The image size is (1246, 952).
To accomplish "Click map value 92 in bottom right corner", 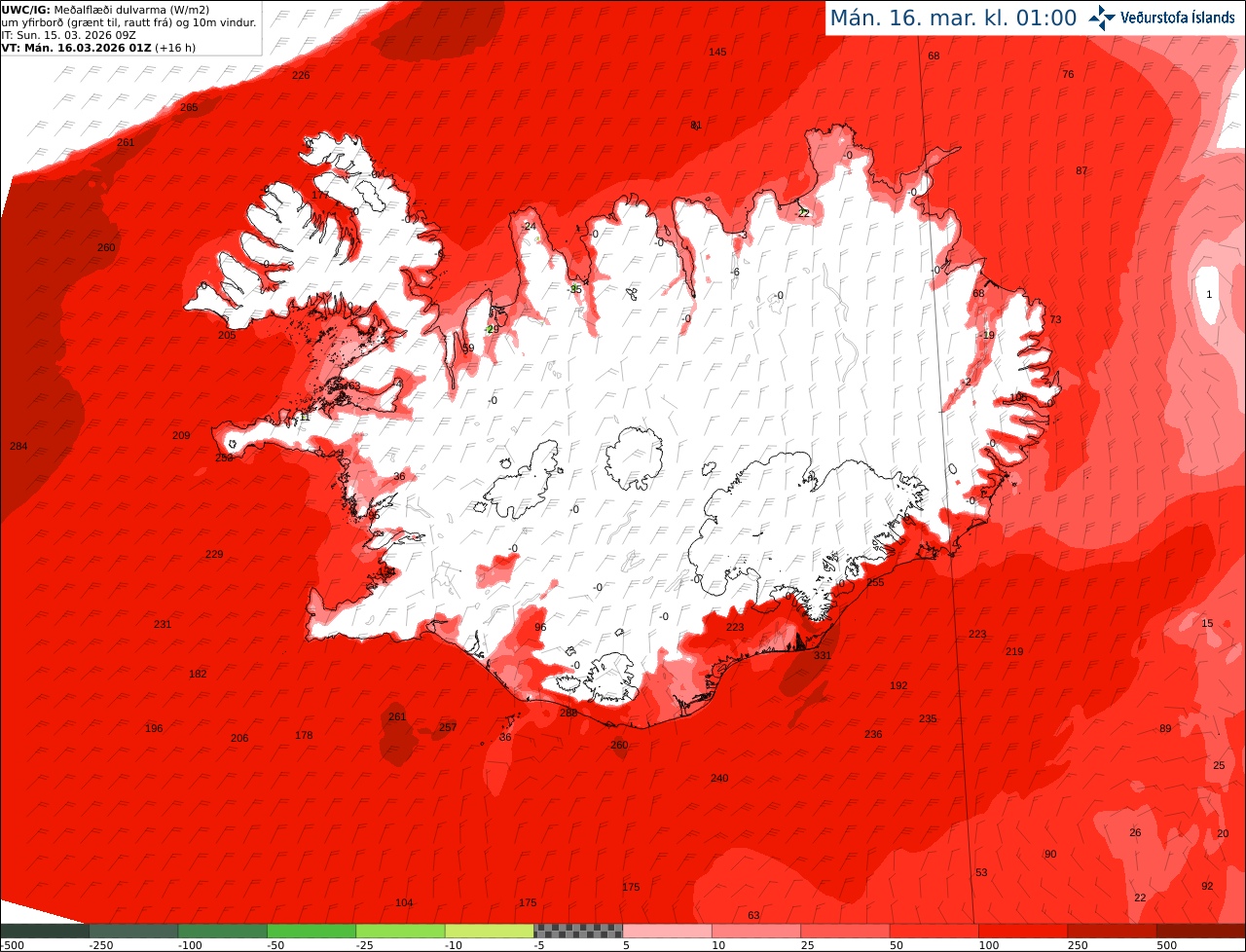I will point(1207,886).
